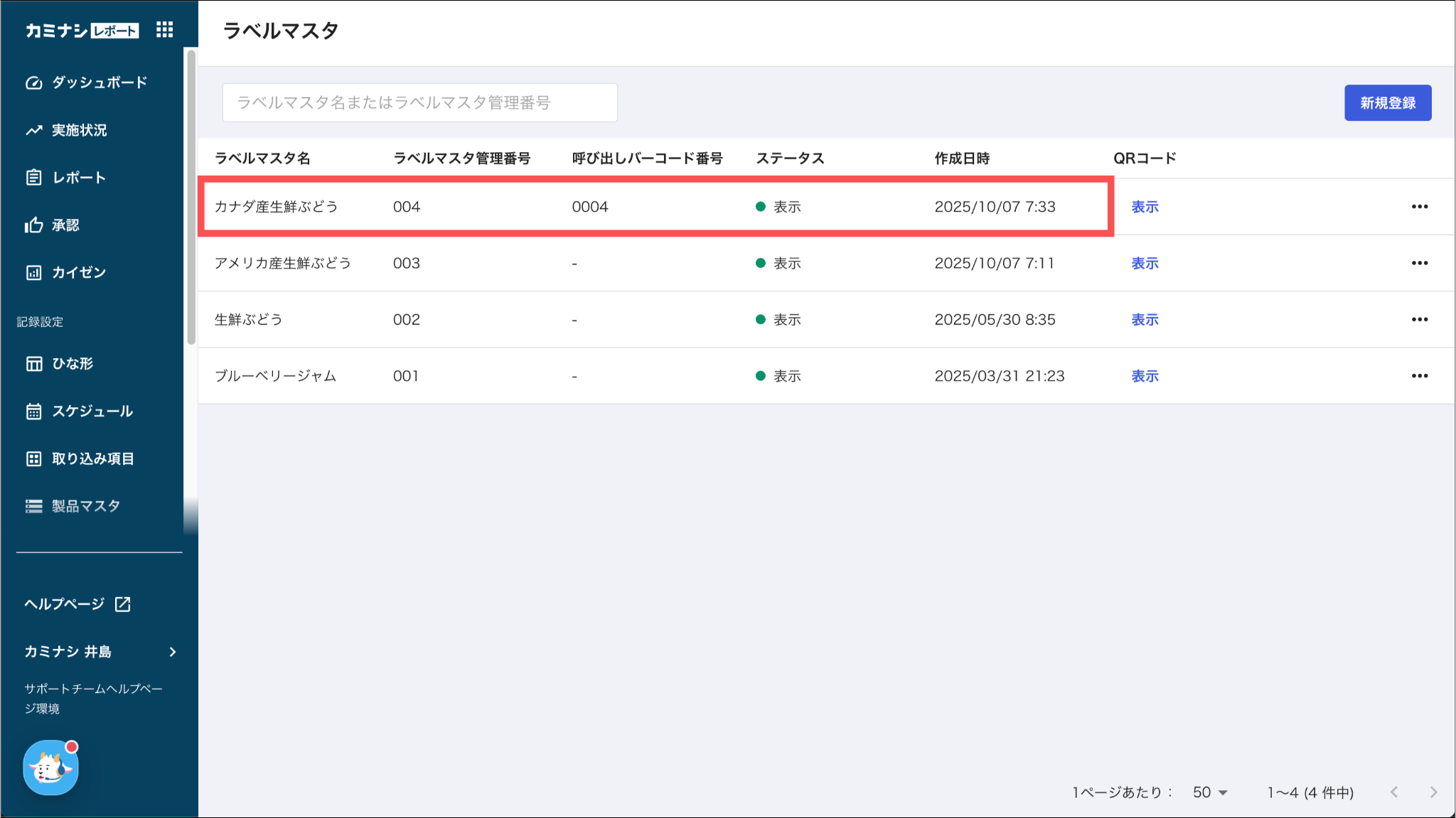
Task: Open the mascot chat support icon
Action: [50, 768]
